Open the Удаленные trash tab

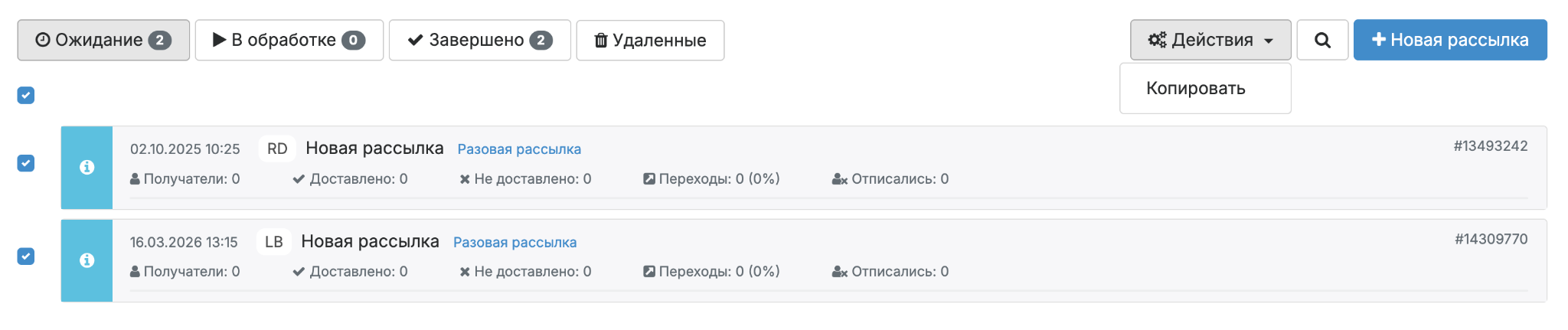(x=650, y=40)
